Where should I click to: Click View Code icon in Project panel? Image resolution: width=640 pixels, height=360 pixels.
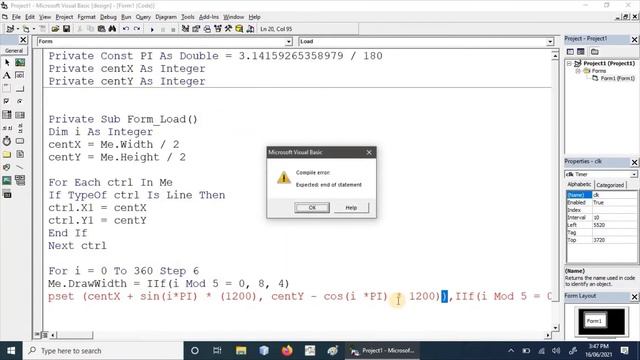(570, 52)
